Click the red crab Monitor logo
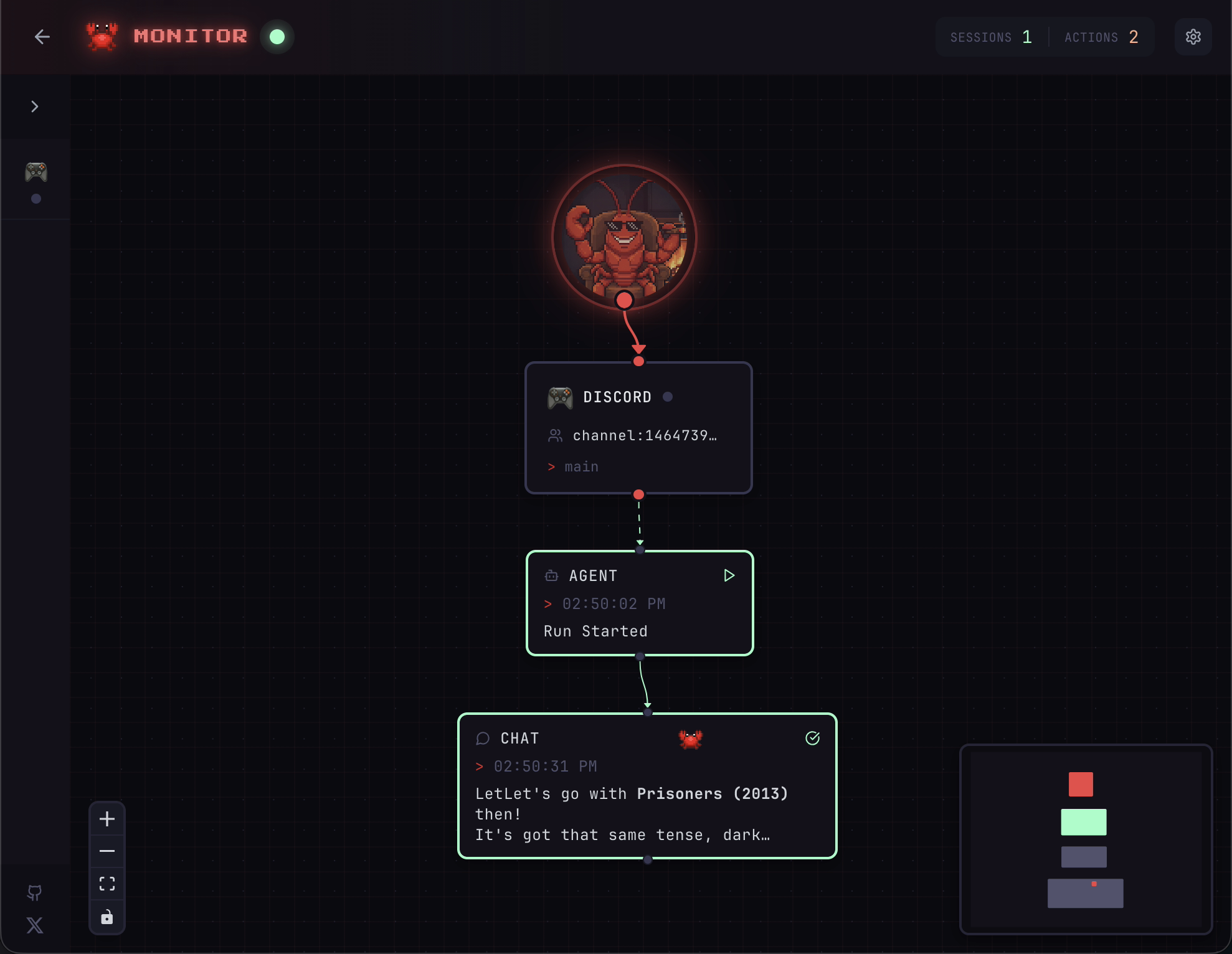The width and height of the screenshot is (1232, 954). click(x=102, y=36)
